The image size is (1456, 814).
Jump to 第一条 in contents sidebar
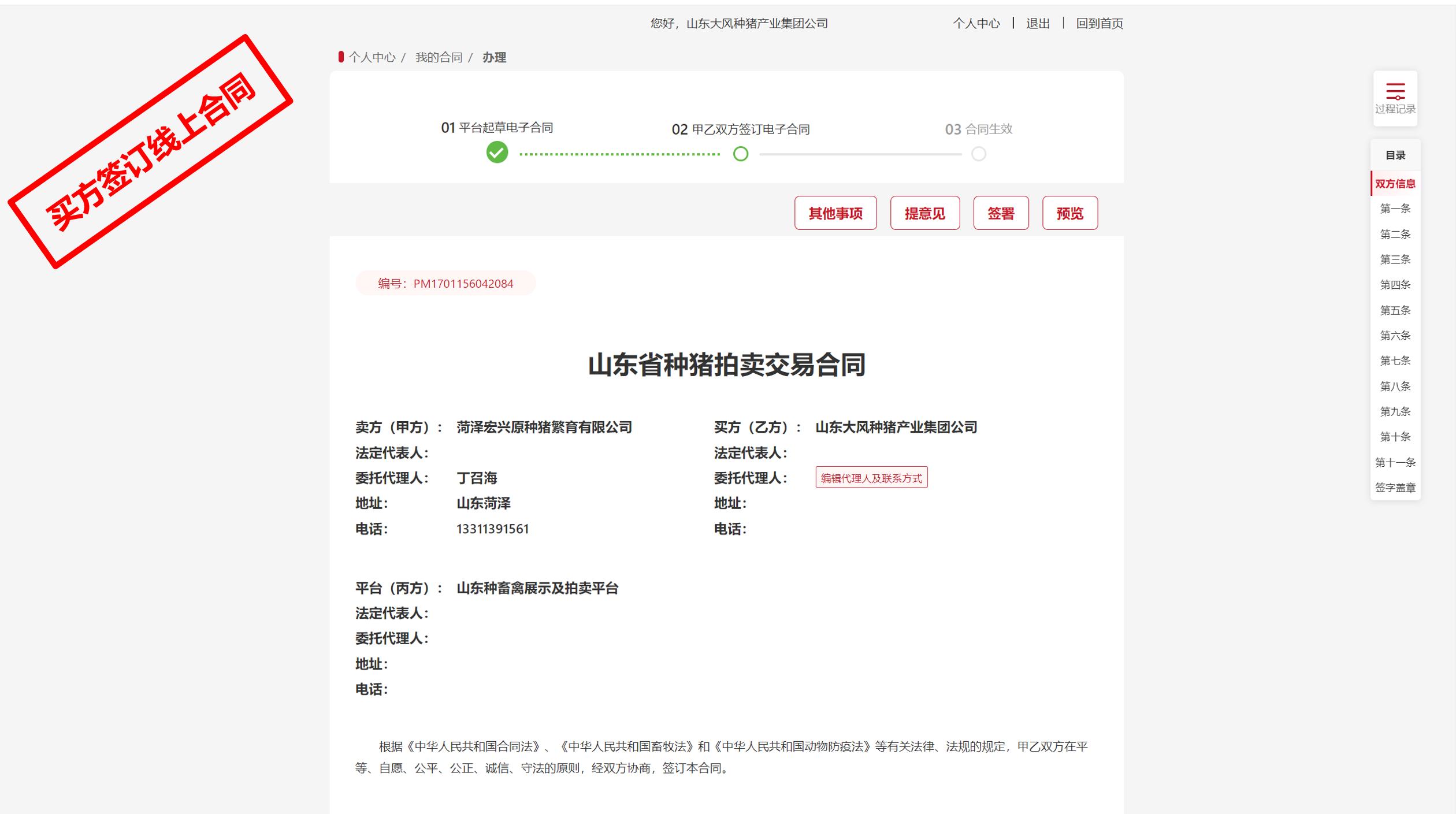(x=1395, y=209)
